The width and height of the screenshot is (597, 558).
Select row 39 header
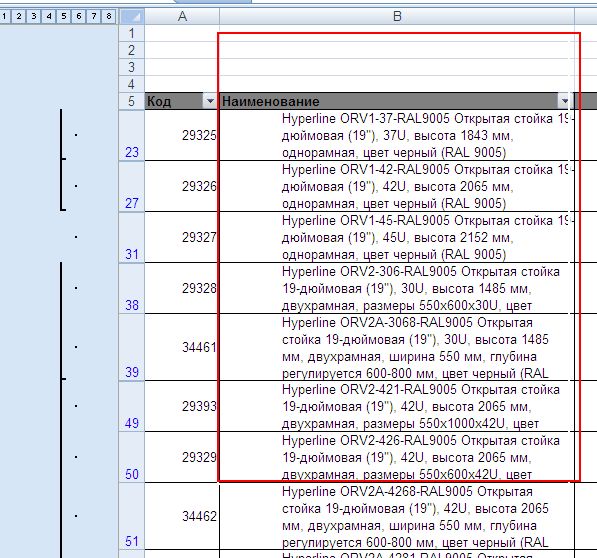(x=132, y=347)
